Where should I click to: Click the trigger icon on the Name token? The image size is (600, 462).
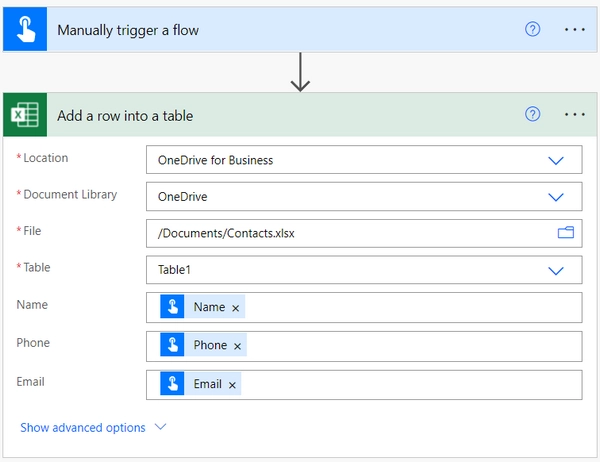[172, 306]
